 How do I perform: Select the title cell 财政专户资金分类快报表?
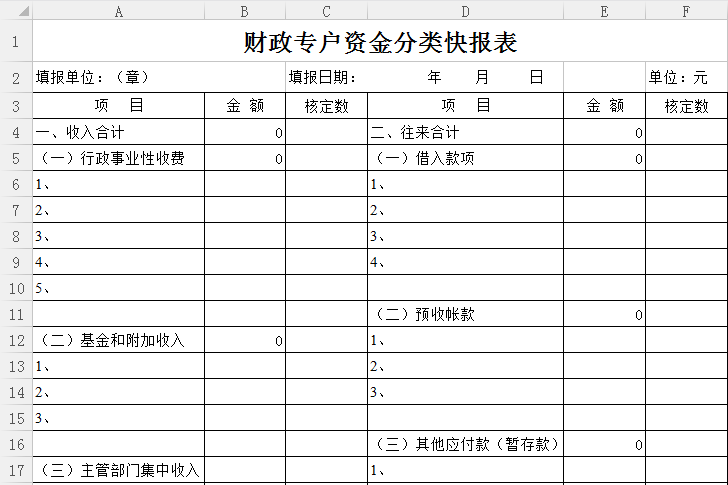[x=380, y=43]
